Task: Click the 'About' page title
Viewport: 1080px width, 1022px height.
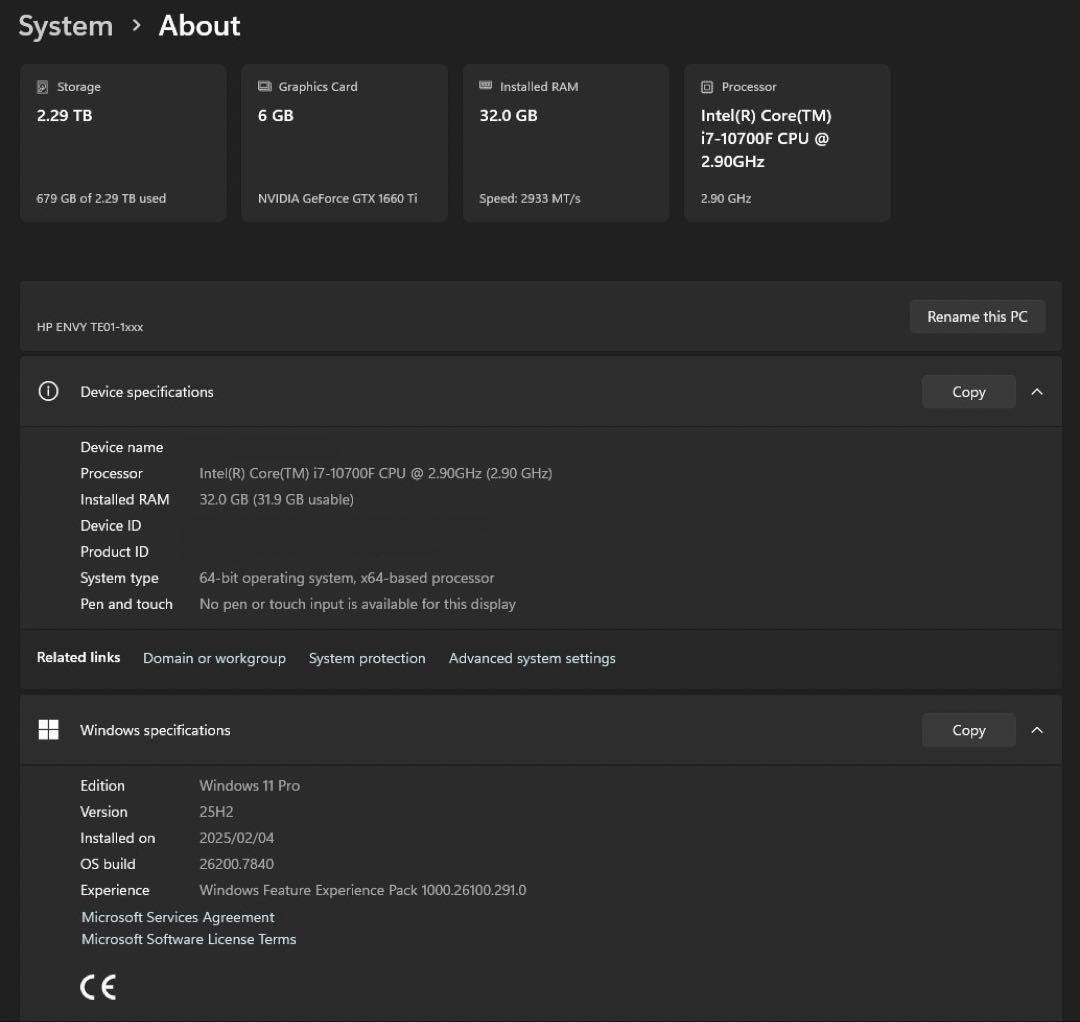Action: [x=200, y=26]
